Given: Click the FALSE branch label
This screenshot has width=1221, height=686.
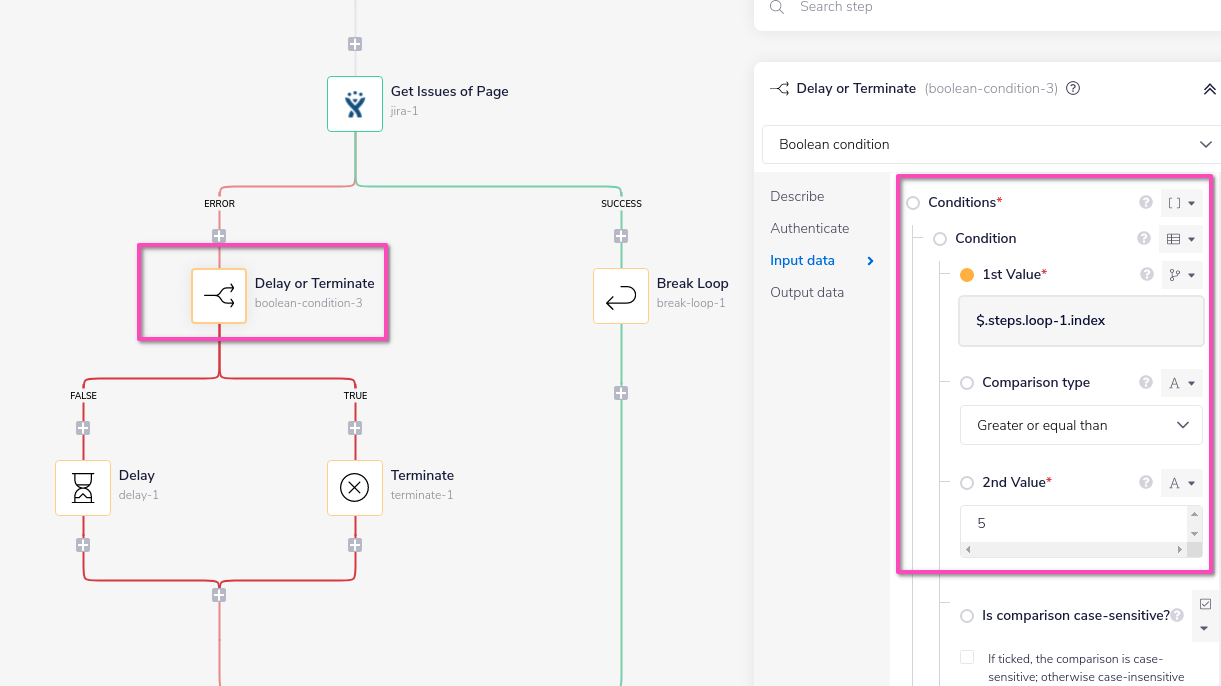Looking at the screenshot, I should point(83,396).
